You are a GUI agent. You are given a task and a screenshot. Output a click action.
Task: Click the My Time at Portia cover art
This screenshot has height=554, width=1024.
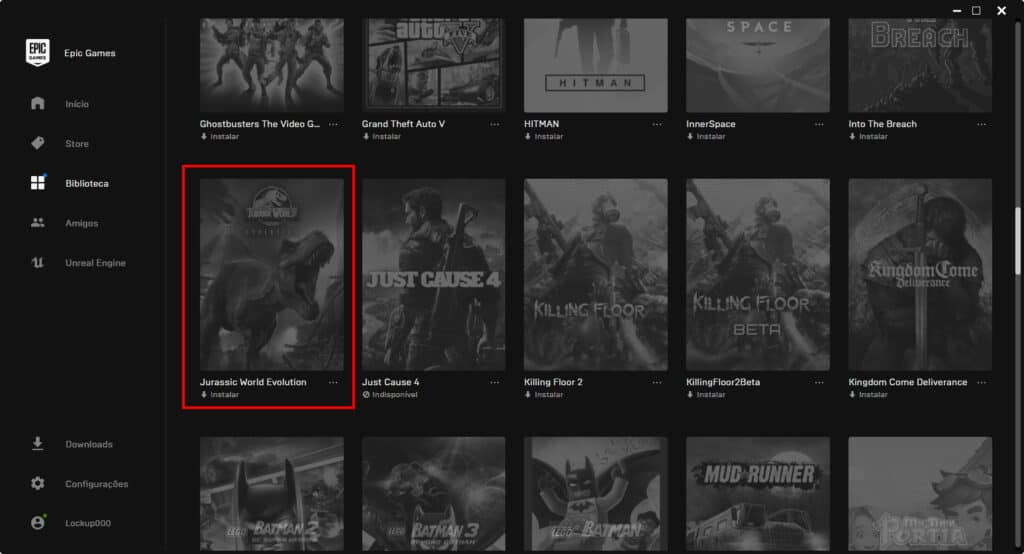click(920, 494)
